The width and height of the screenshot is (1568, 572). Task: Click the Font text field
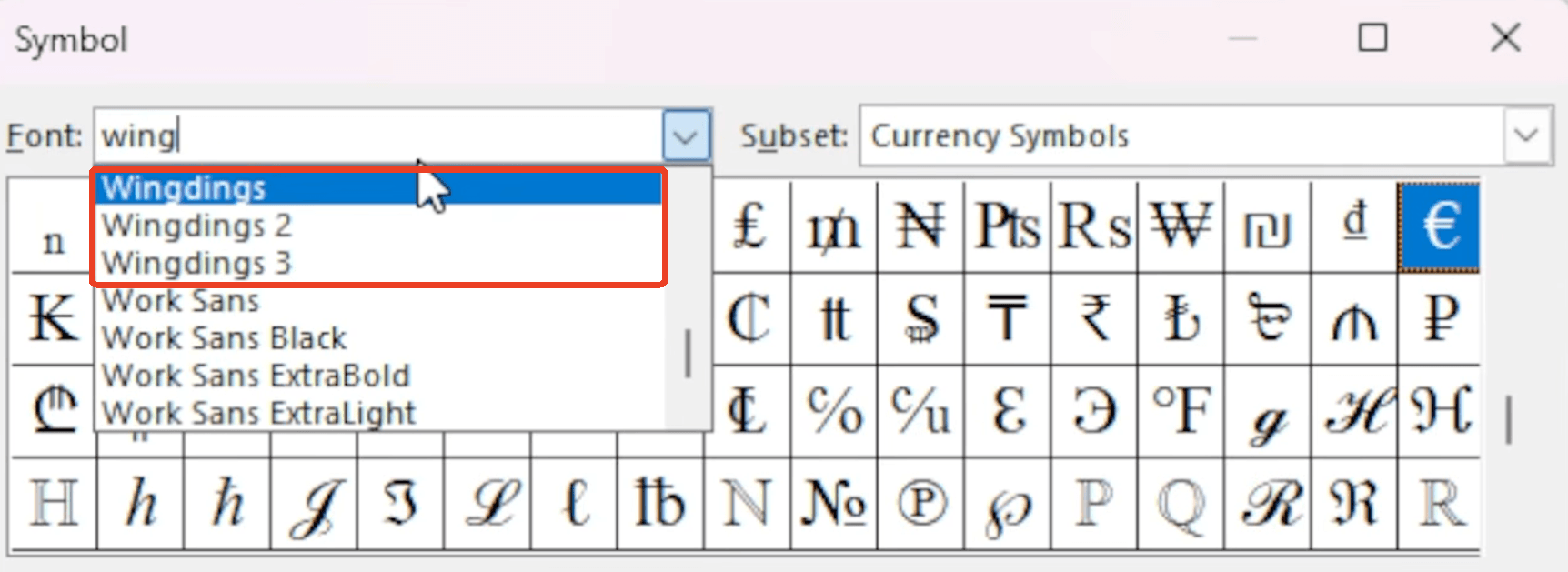point(378,136)
